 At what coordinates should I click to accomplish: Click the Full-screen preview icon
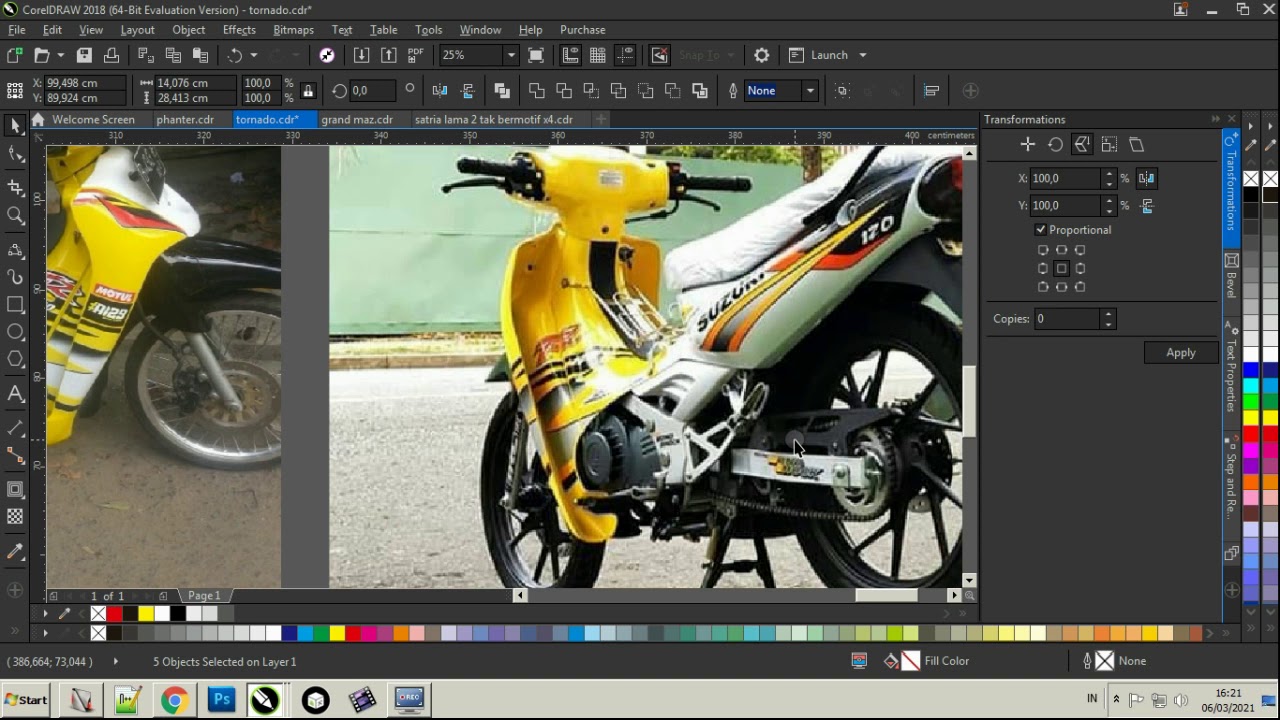coord(536,55)
